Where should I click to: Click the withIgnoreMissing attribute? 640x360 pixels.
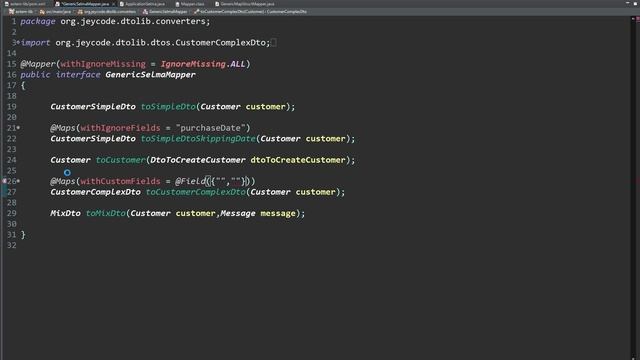coord(103,64)
